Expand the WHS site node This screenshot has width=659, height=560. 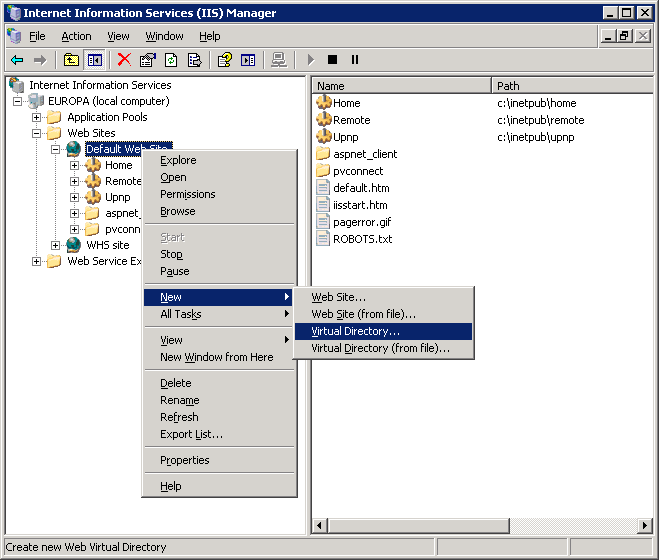55,245
